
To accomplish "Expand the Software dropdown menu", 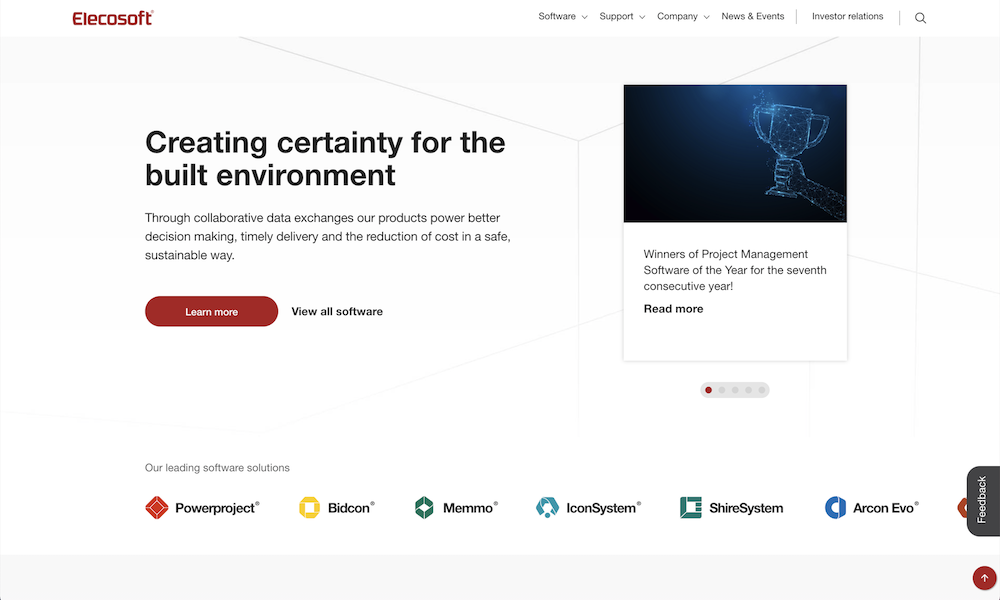I will (x=563, y=17).
